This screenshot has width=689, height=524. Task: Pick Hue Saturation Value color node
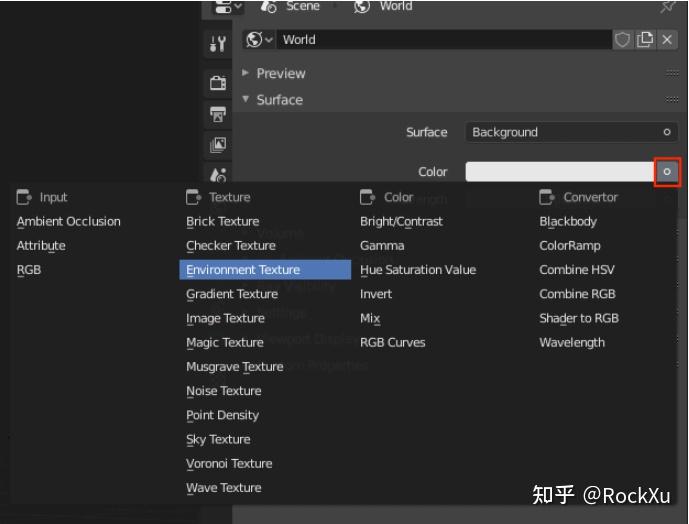coord(418,270)
